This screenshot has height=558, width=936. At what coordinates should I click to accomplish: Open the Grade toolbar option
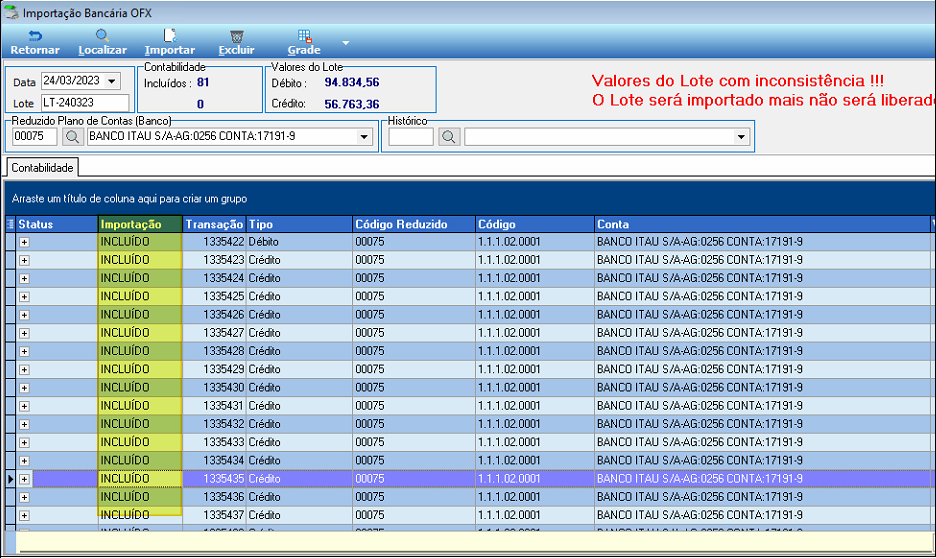click(x=304, y=43)
